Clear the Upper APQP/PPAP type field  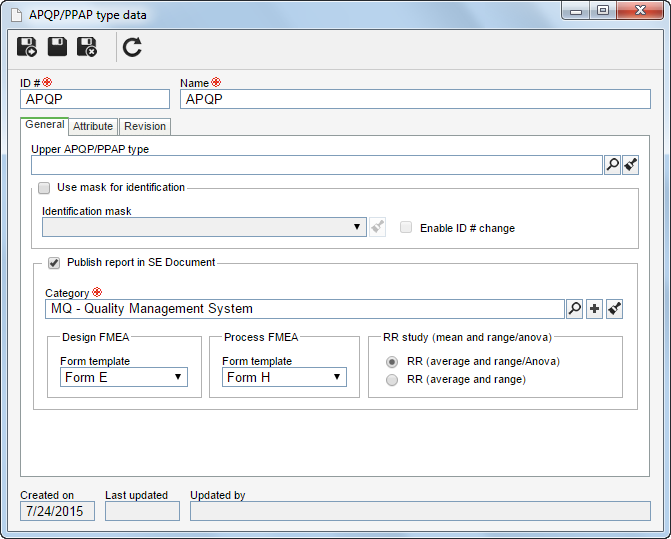630,165
